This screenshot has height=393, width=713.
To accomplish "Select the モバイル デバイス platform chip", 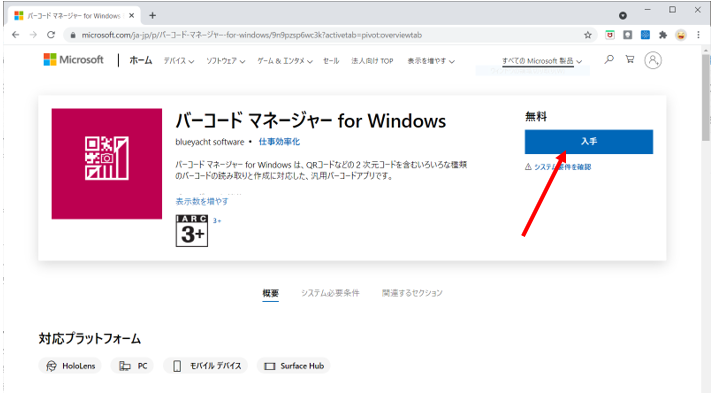I will click(206, 366).
